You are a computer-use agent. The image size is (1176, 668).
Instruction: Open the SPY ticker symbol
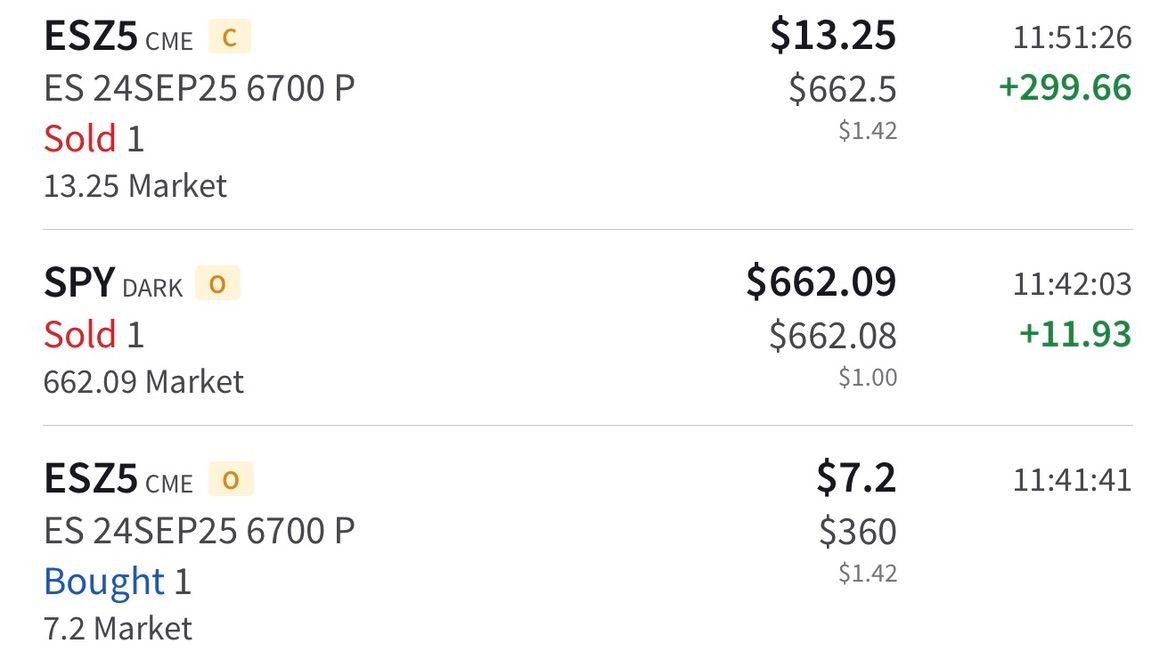[x=79, y=284]
